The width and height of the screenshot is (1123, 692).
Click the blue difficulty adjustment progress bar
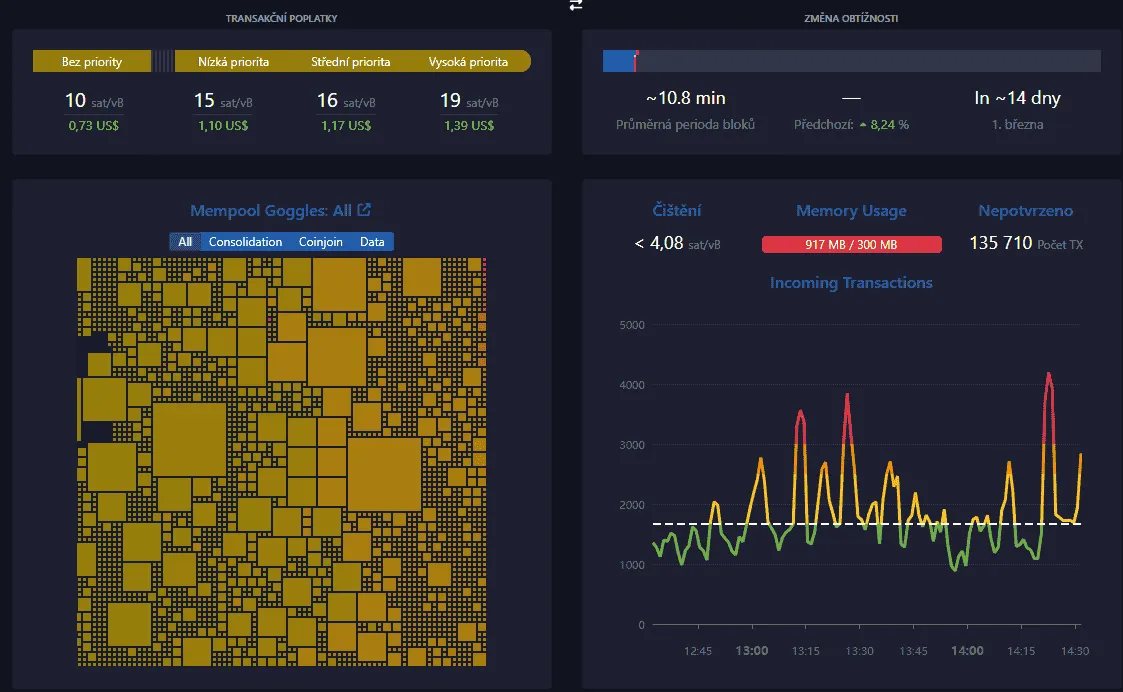tap(618, 62)
